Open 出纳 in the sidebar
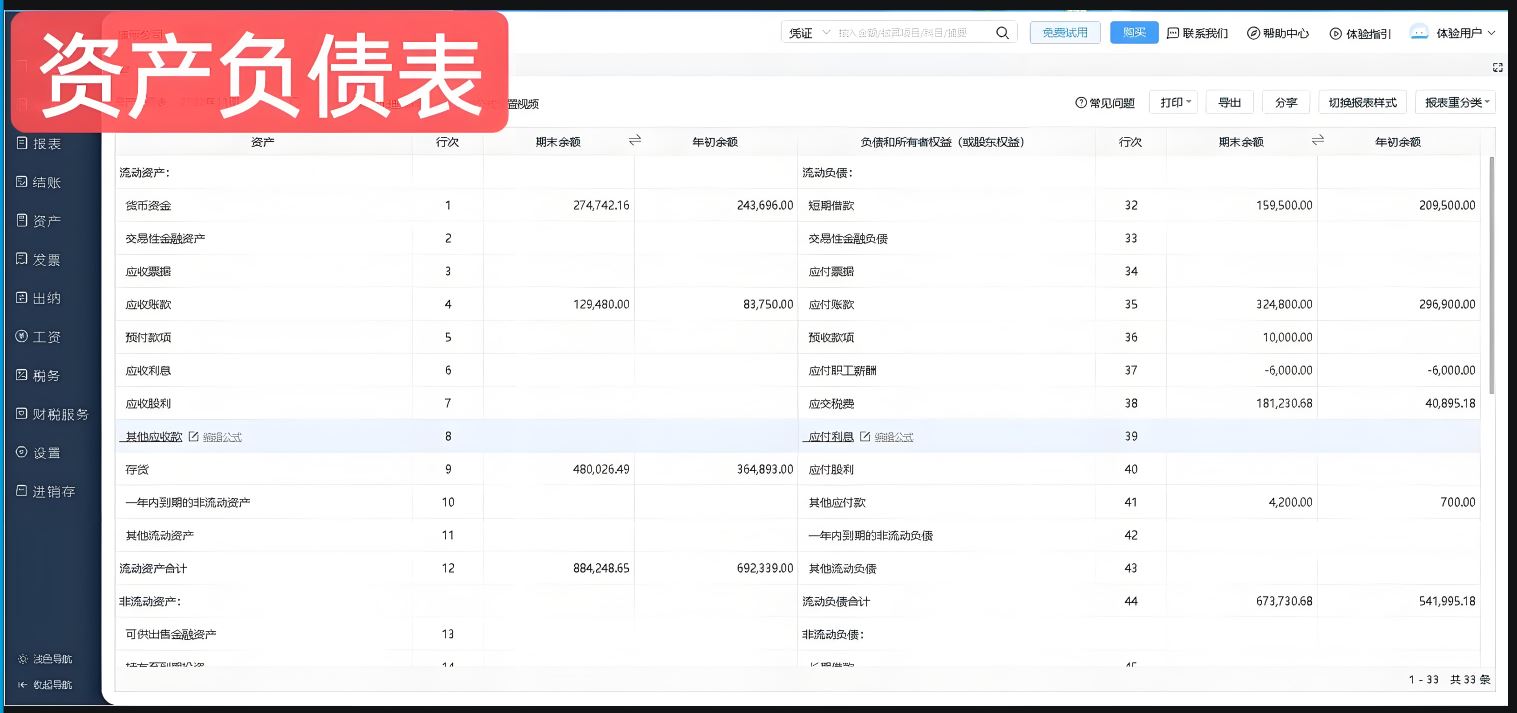Viewport: 1517px width, 713px height. point(39,298)
